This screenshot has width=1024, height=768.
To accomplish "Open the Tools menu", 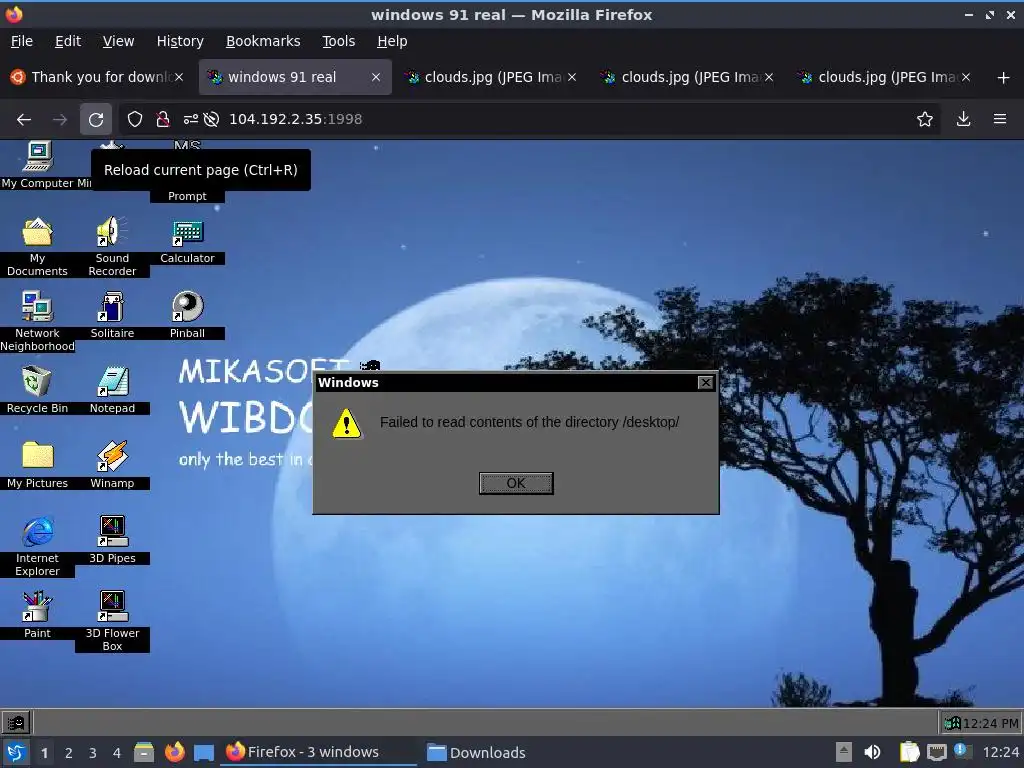I will [x=338, y=41].
